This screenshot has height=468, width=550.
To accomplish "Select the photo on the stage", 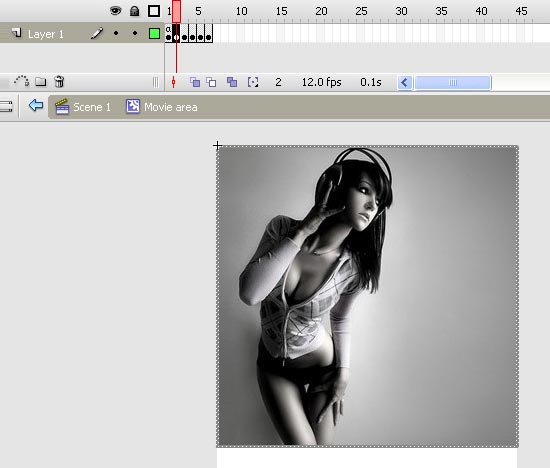I will point(368,296).
